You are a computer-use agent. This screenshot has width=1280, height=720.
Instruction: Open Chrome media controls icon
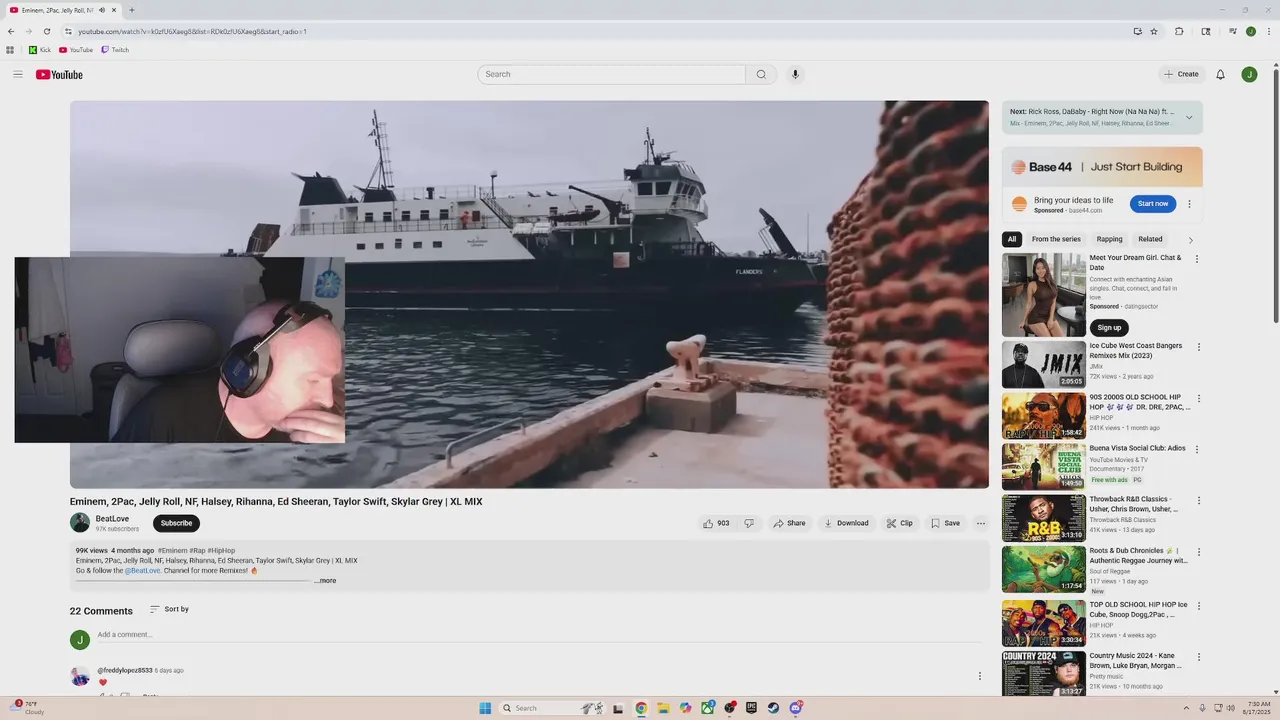pos(1233,31)
